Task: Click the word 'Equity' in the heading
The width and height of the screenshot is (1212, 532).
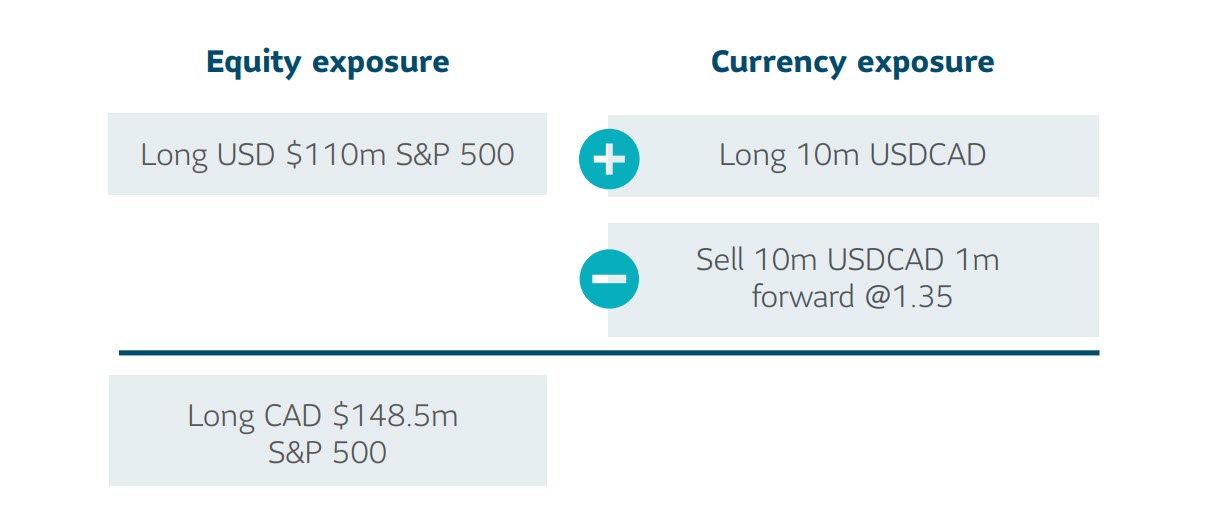Action: click(255, 62)
